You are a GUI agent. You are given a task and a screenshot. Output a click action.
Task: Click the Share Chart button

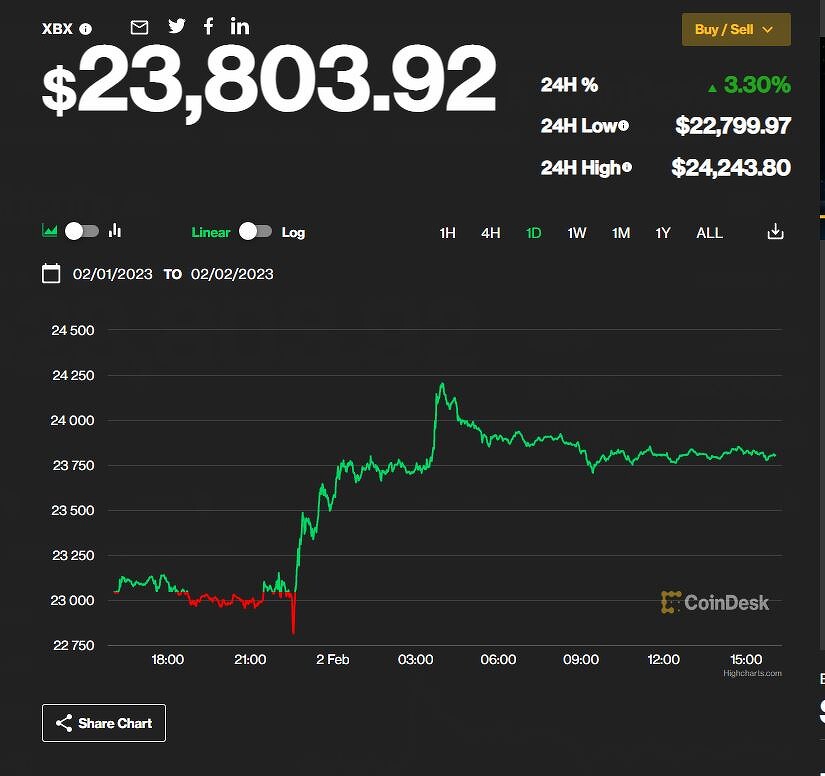coord(104,723)
